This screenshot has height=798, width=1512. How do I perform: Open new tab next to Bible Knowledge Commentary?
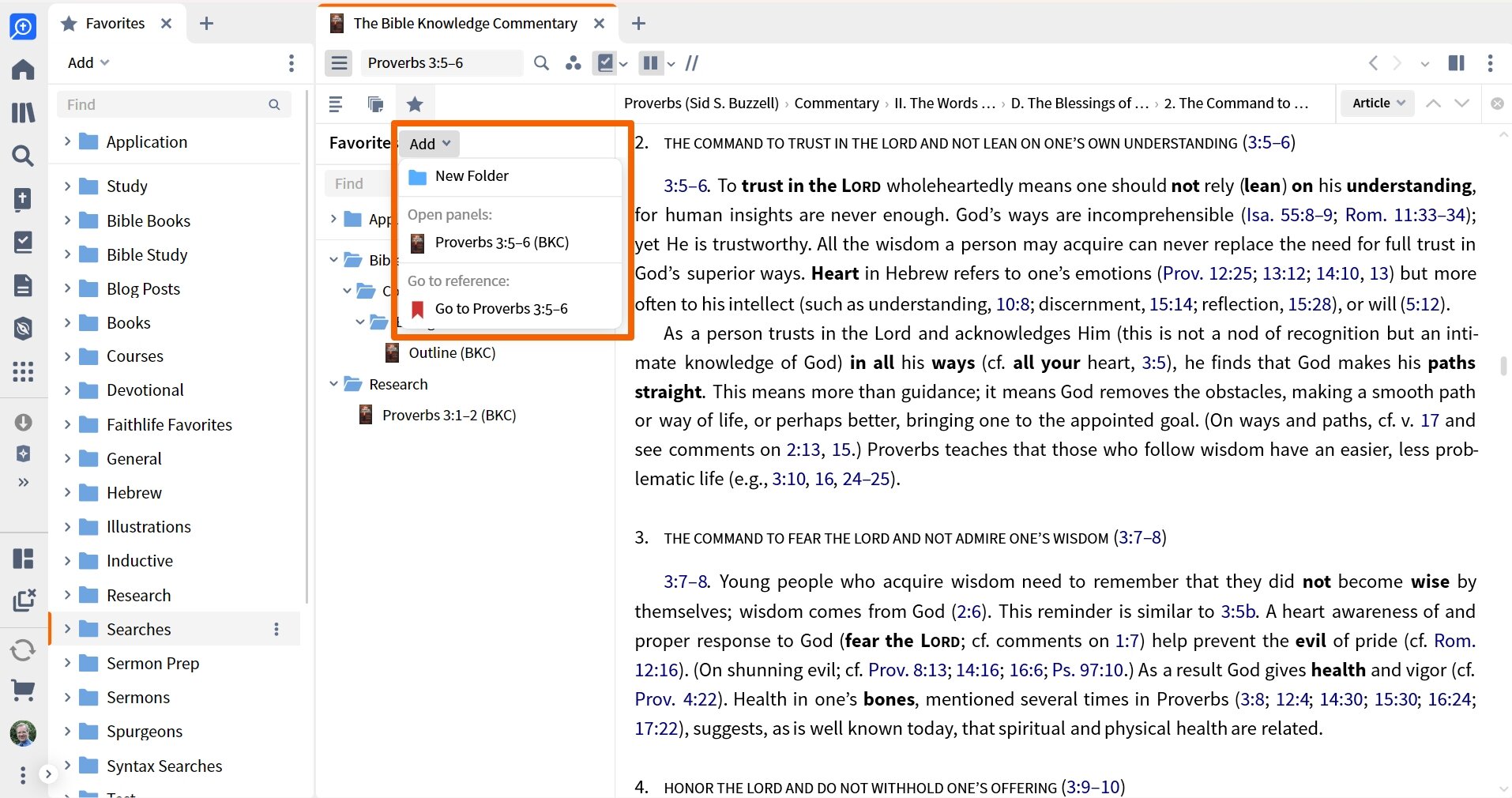(639, 24)
